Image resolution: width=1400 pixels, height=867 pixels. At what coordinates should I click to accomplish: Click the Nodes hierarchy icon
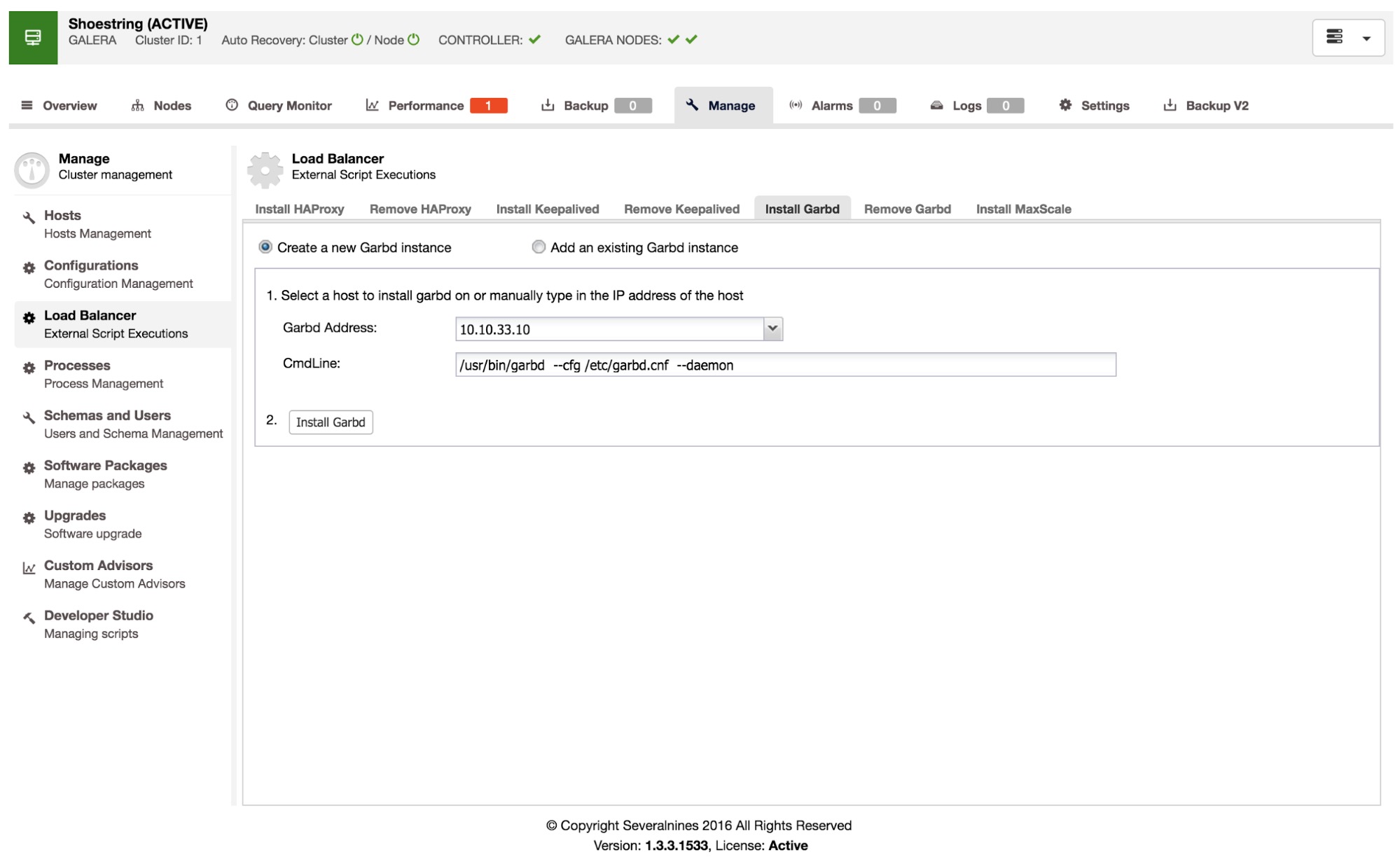138,105
